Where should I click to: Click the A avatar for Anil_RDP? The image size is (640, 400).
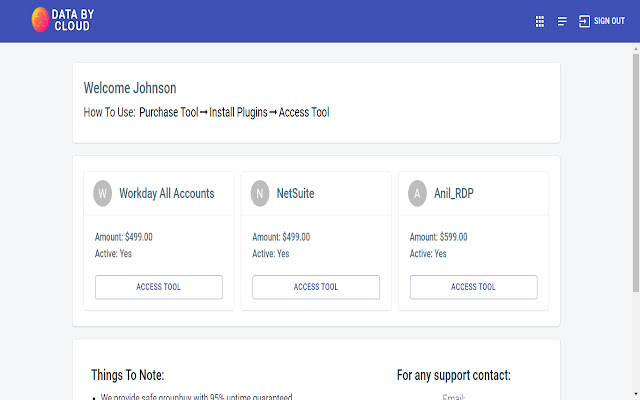pyautogui.click(x=417, y=193)
